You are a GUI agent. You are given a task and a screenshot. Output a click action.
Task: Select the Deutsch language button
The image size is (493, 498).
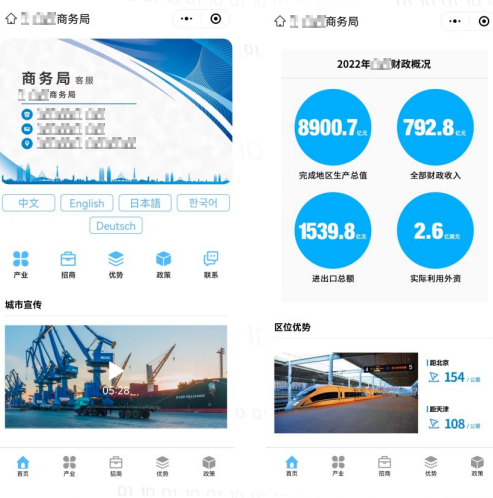[116, 226]
